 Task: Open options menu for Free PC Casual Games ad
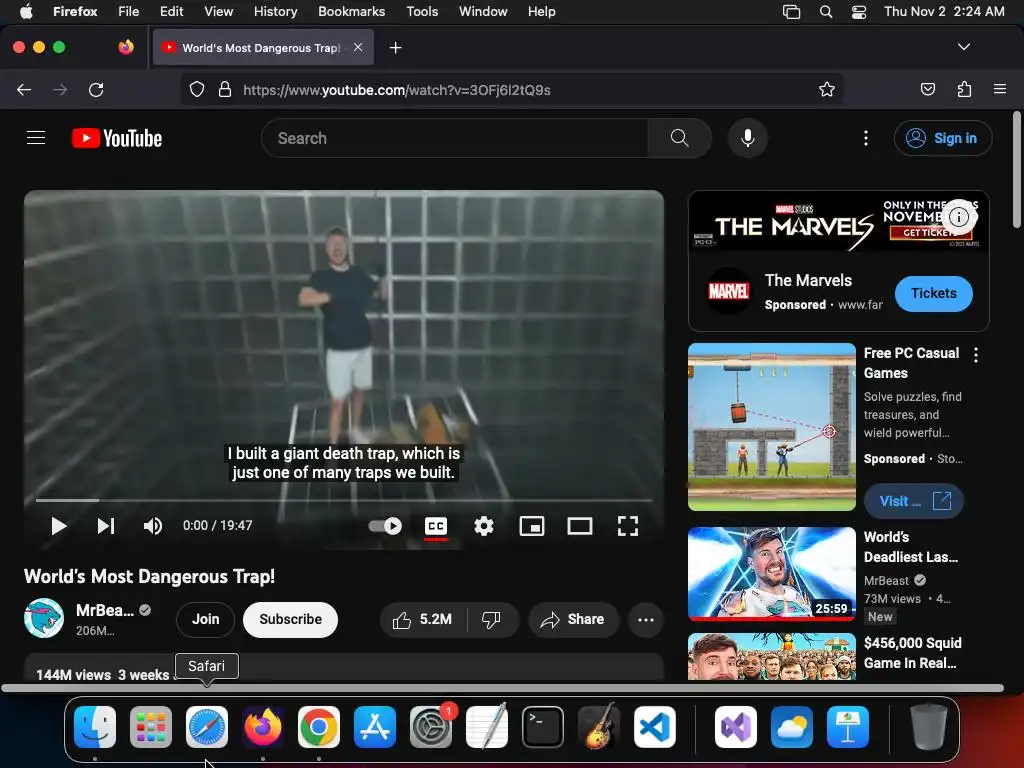976,355
